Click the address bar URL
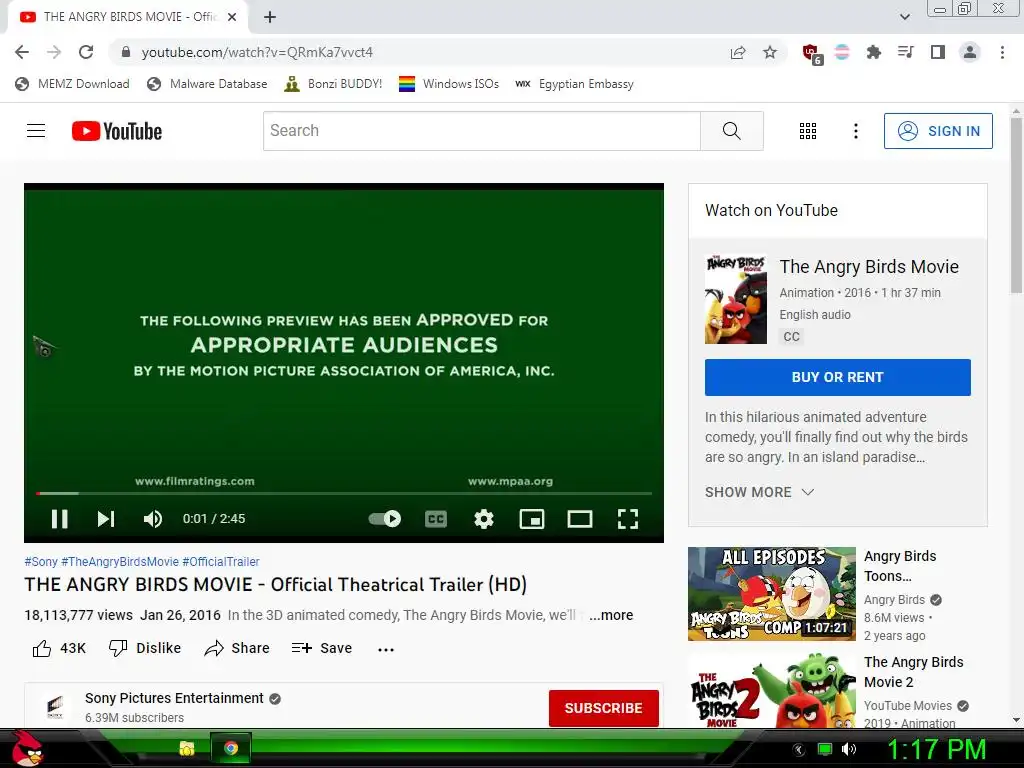The image size is (1024, 768). point(257,52)
